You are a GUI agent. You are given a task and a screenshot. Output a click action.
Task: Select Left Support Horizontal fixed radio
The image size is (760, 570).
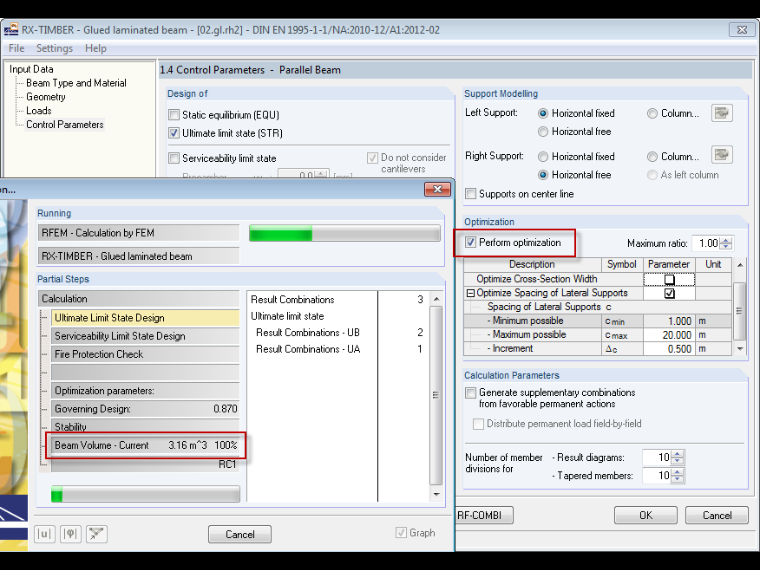point(543,113)
